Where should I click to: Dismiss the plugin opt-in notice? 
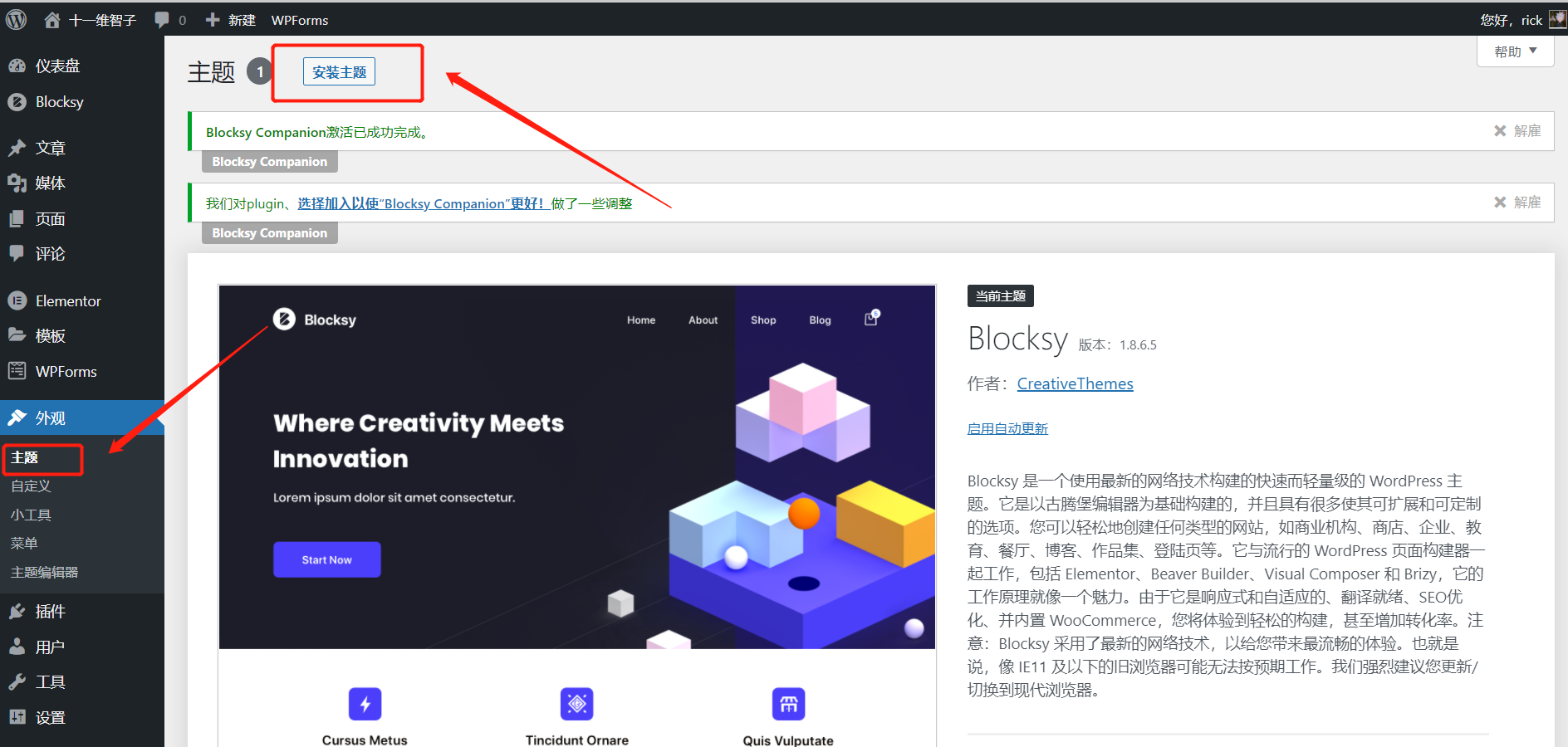point(1517,203)
